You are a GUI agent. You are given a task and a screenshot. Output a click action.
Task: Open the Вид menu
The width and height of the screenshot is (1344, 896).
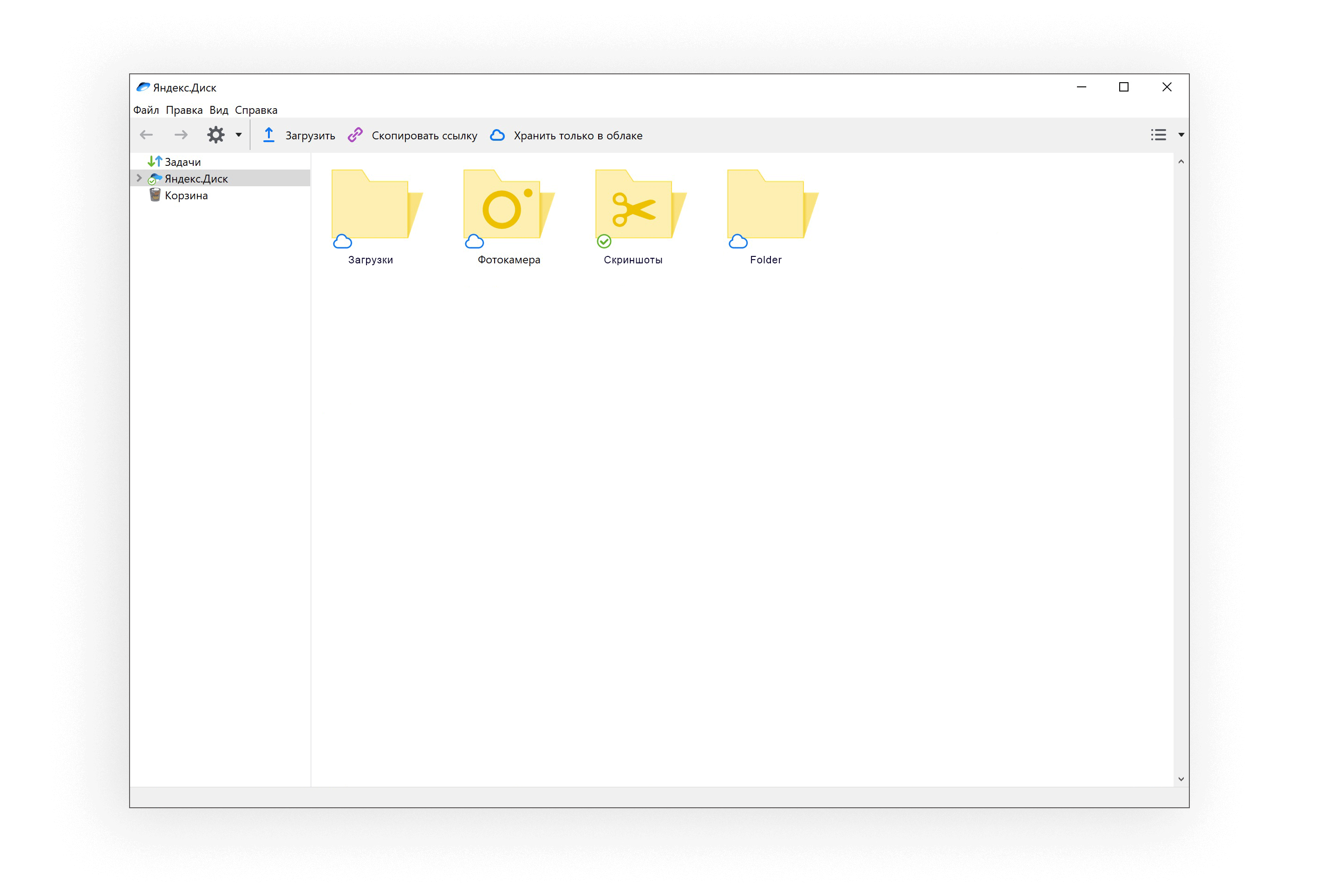[218, 110]
